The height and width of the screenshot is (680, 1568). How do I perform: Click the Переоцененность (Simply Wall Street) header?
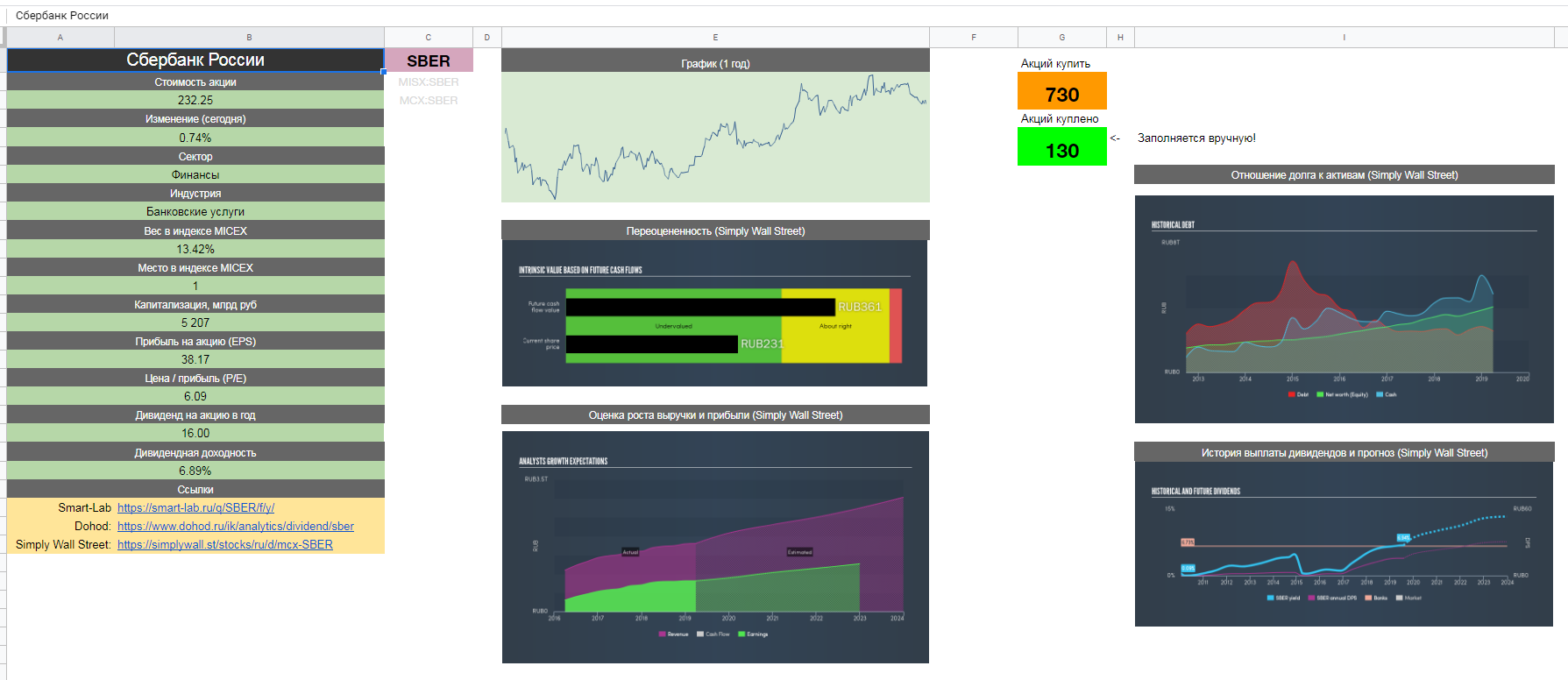click(x=715, y=230)
